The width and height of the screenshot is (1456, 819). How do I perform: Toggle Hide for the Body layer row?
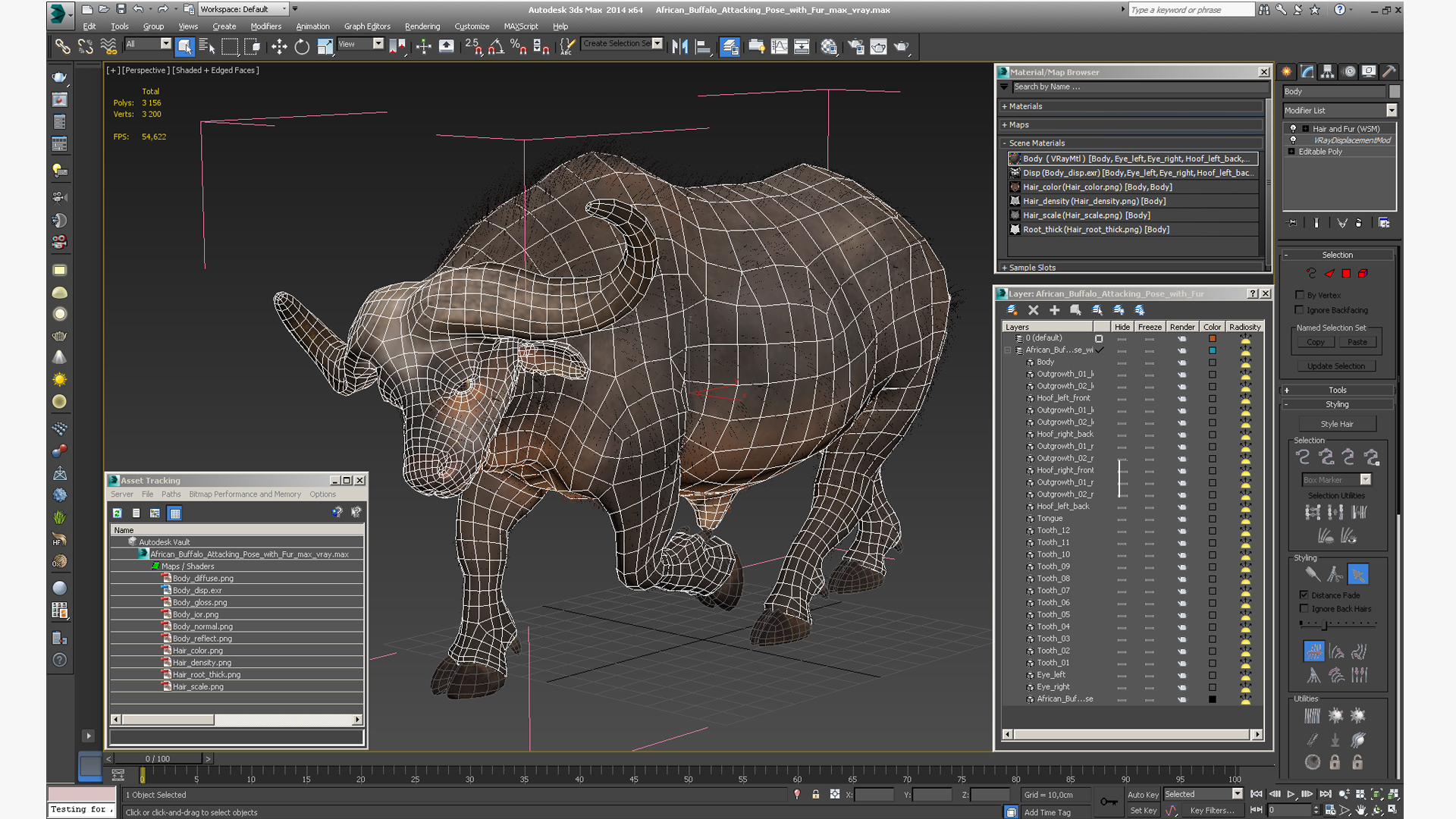click(1122, 362)
